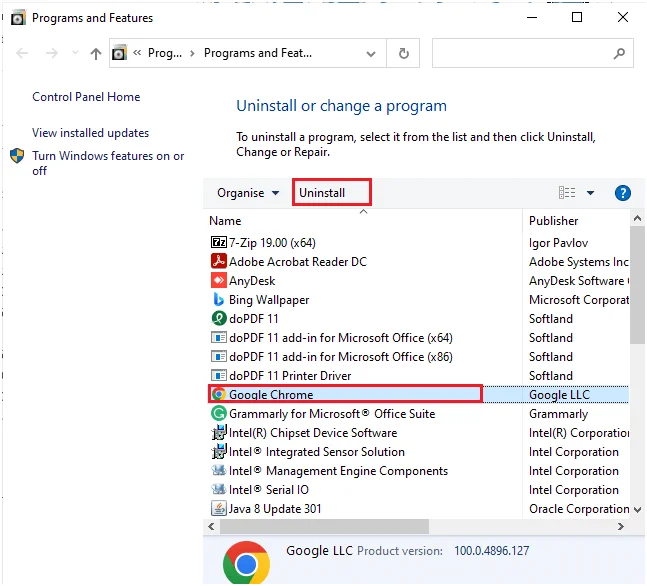Click product version 100.0.4896.127
The image size is (647, 586).
(491, 551)
